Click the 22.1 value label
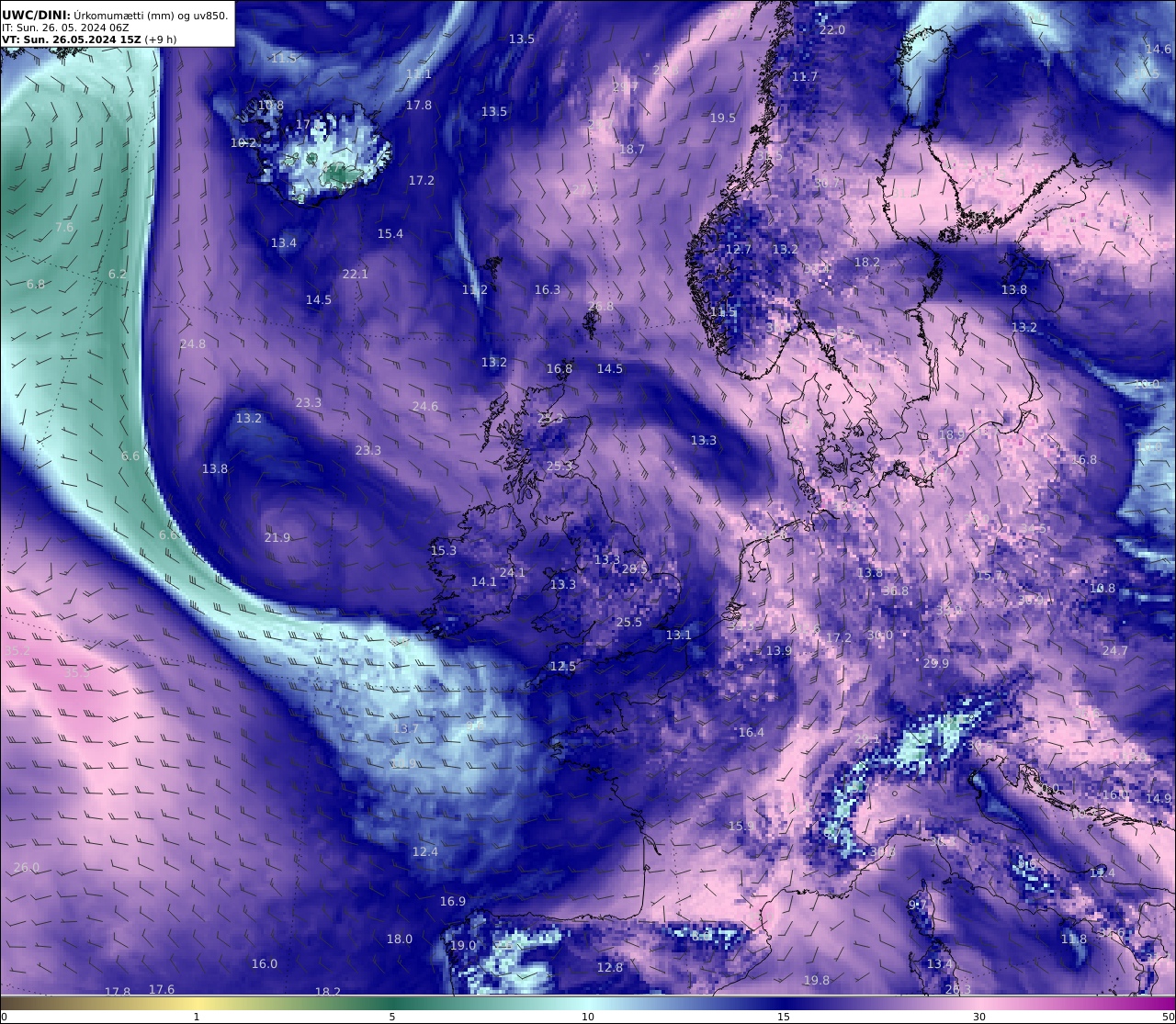 355,275
